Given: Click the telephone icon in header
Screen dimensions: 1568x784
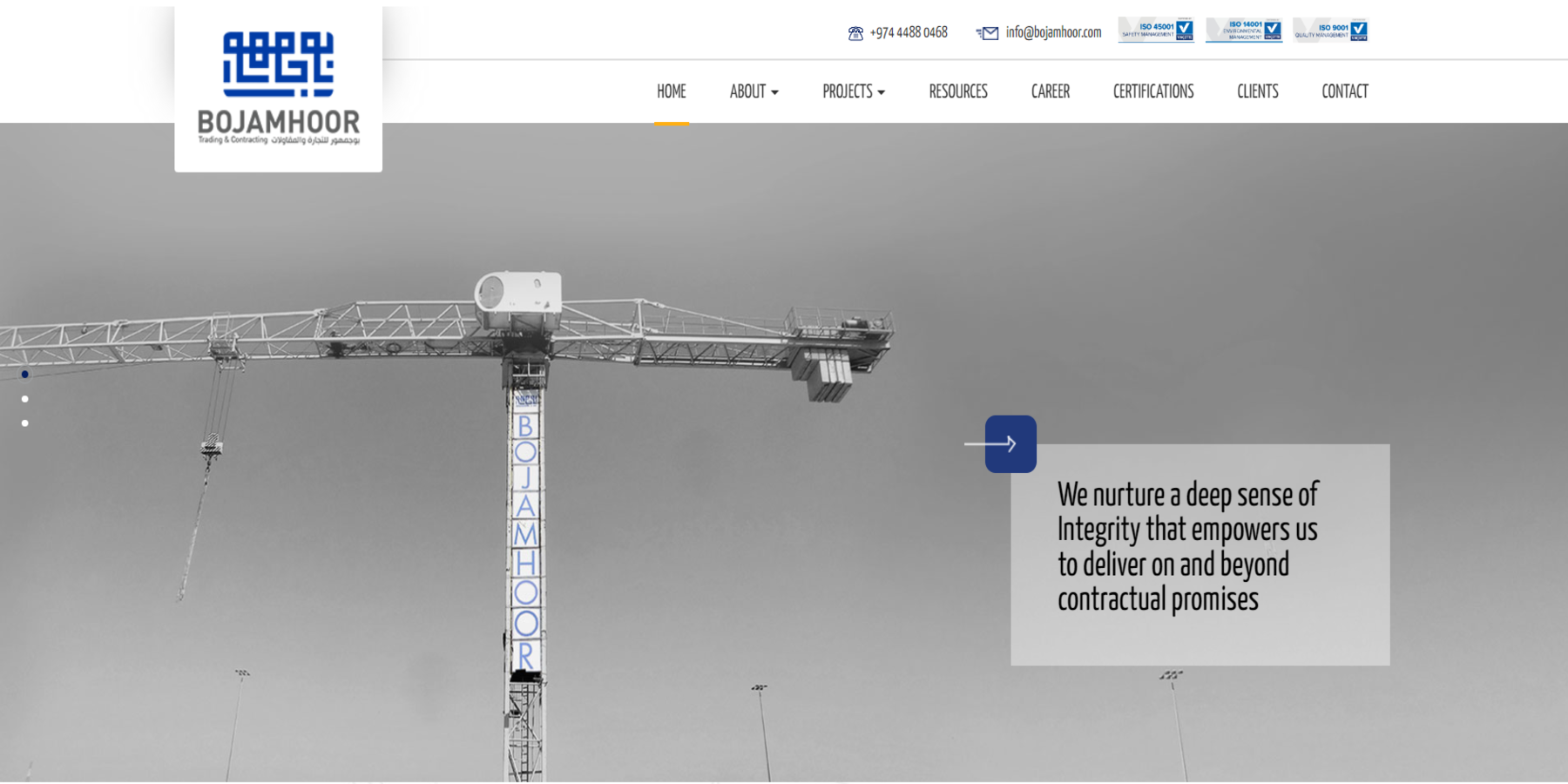Looking at the screenshot, I should pos(855,33).
